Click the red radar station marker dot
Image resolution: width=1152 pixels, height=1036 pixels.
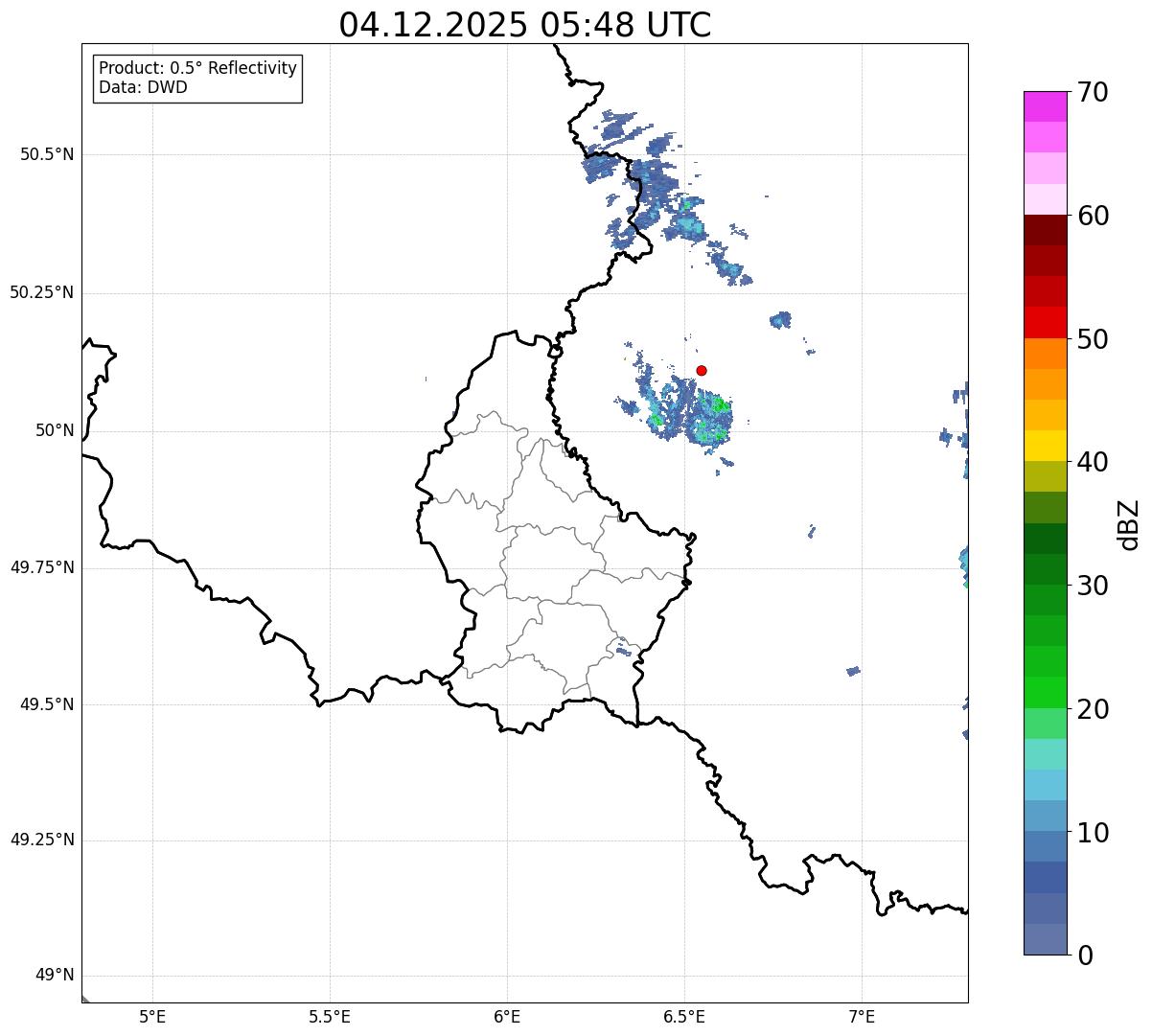(702, 370)
